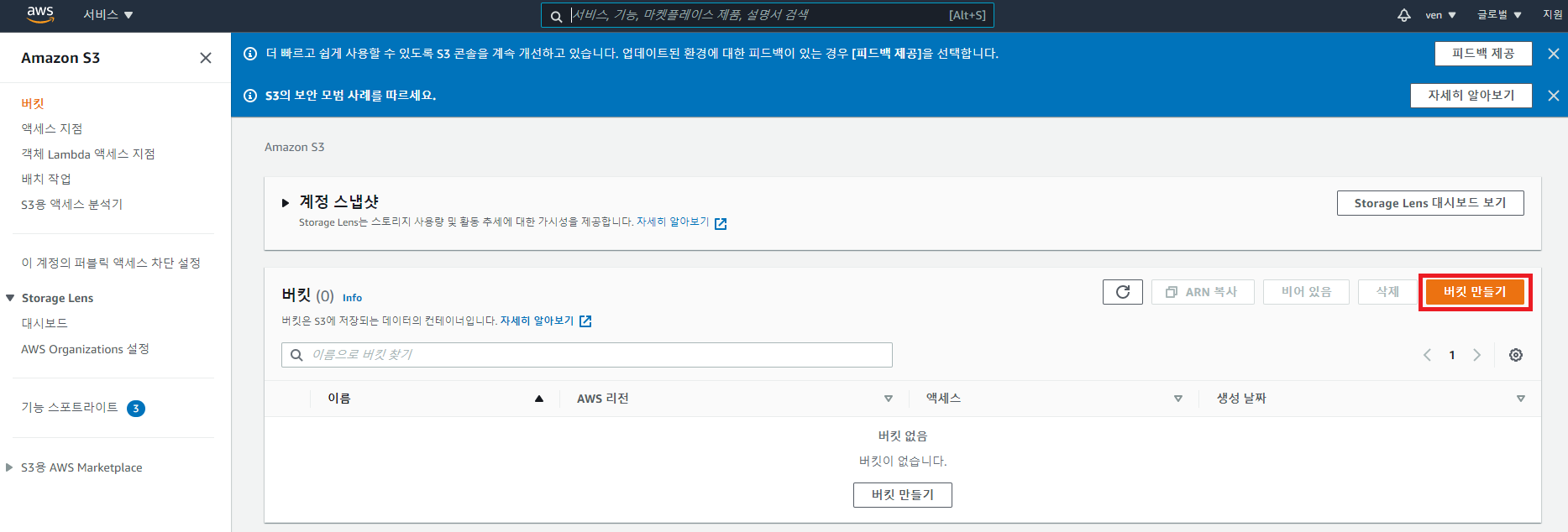Click 버킷 만들기 in empty table
This screenshot has height=532, width=1568.
tap(903, 495)
